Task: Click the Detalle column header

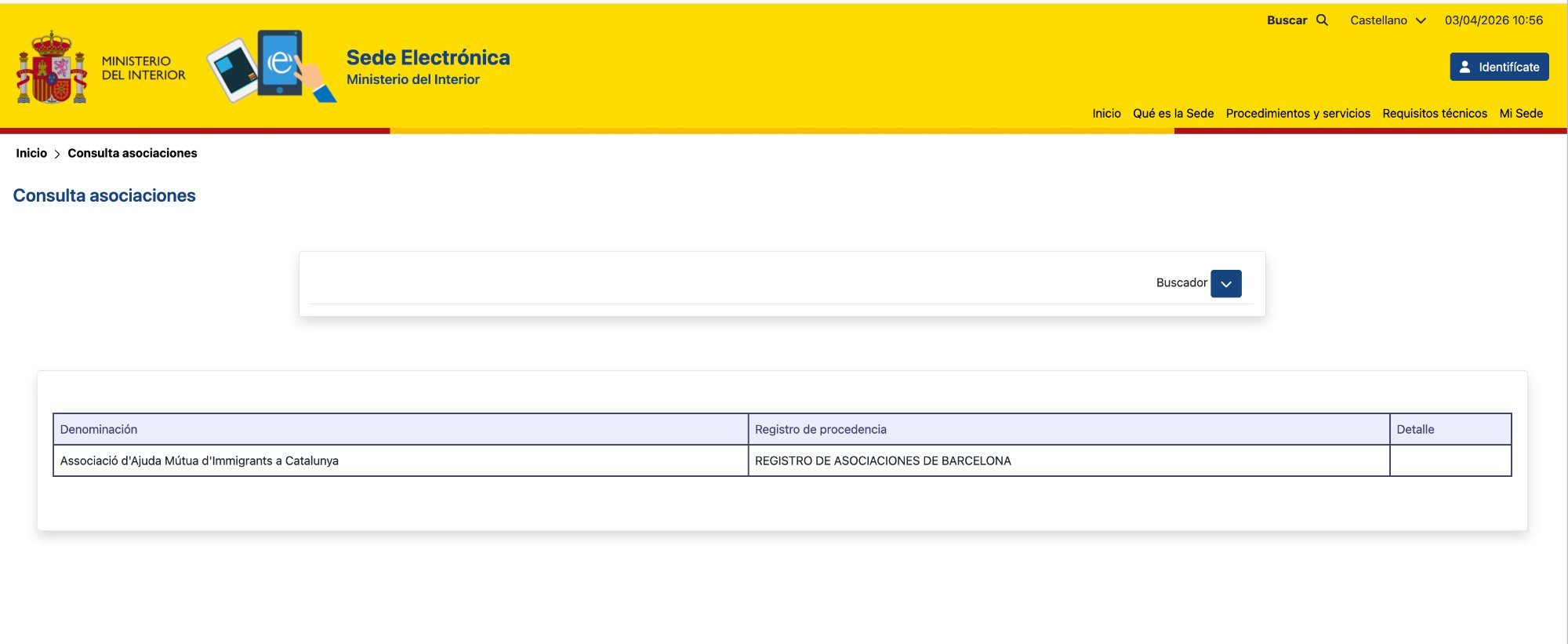Action: tap(1415, 429)
